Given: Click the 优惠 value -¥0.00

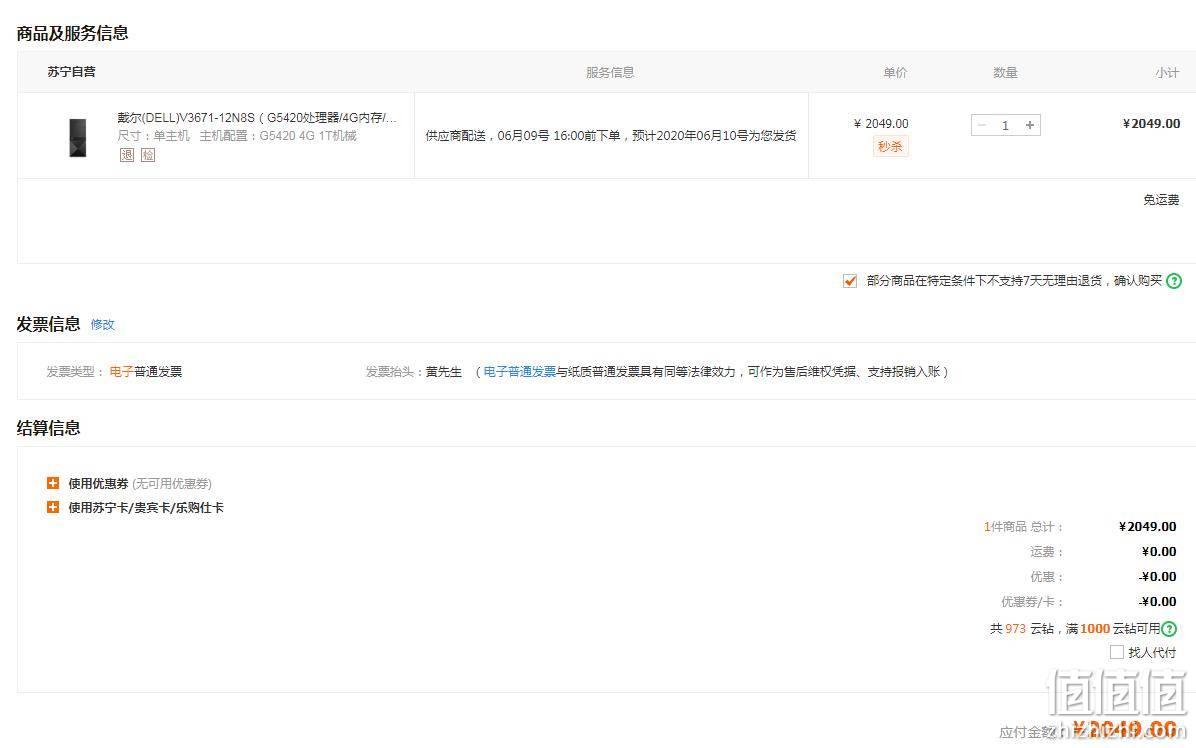Looking at the screenshot, I should pyautogui.click(x=1157, y=576).
